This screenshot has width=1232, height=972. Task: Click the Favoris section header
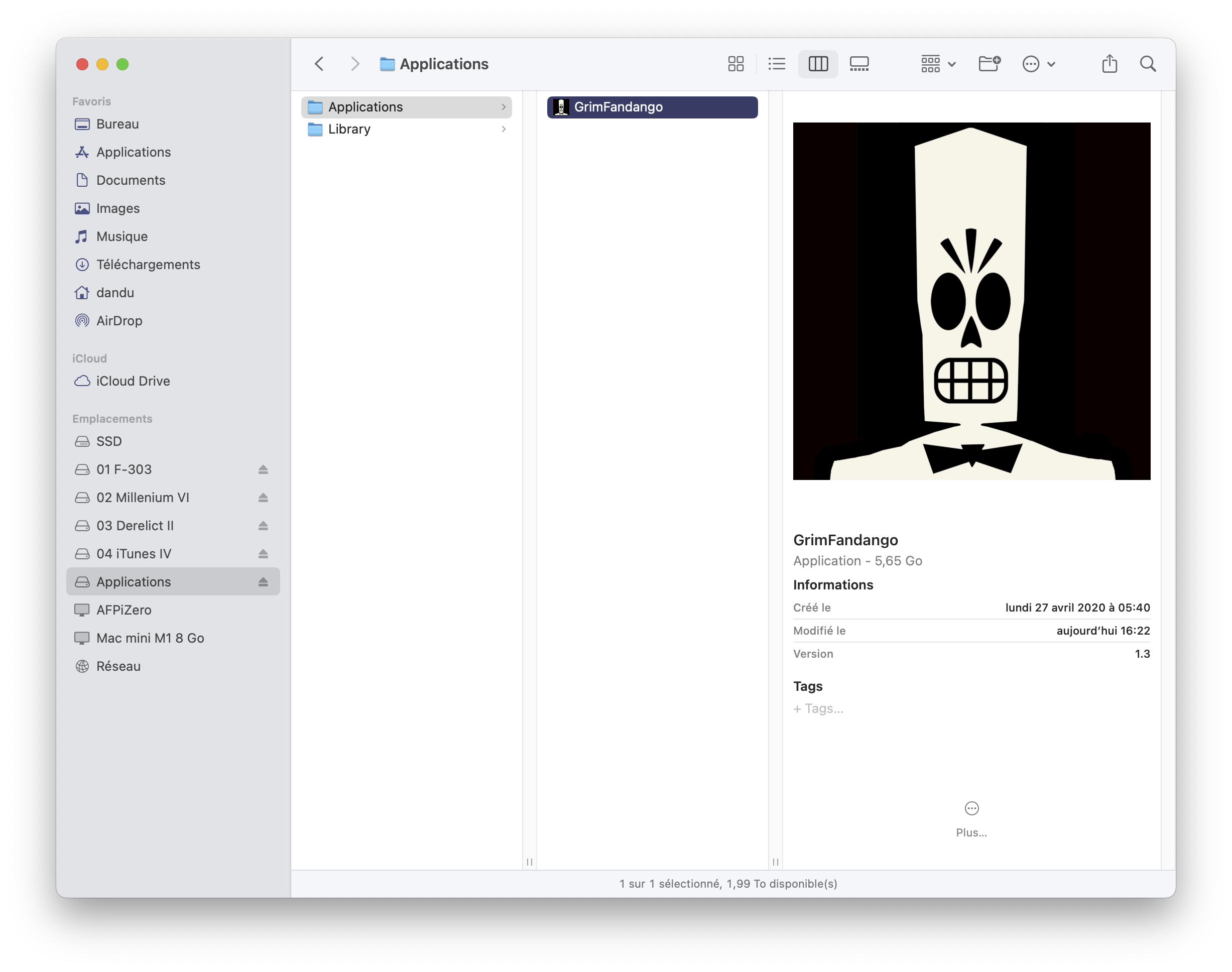(x=91, y=101)
